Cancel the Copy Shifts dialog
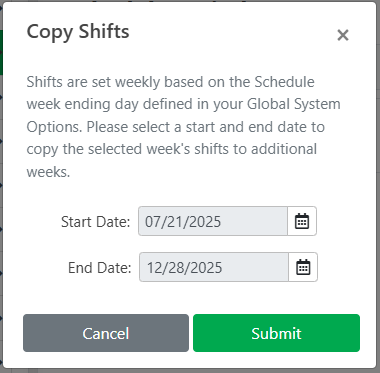The height and width of the screenshot is (373, 380). click(106, 333)
